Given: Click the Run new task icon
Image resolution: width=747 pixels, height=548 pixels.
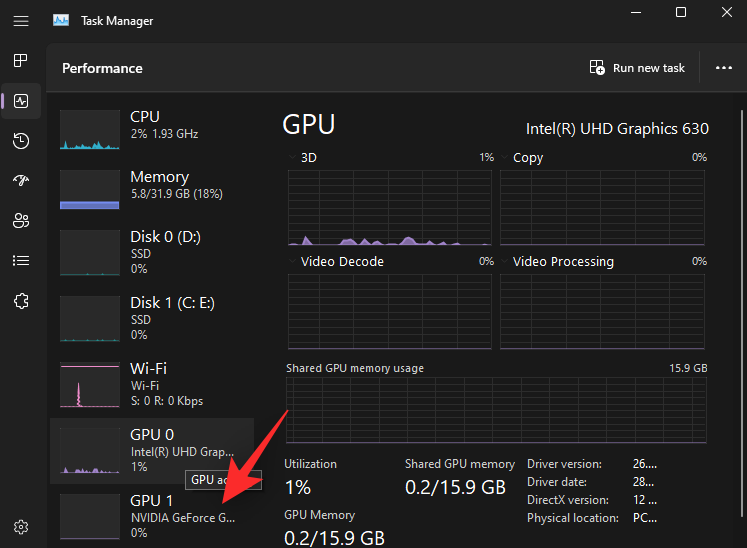Looking at the screenshot, I should 597,68.
